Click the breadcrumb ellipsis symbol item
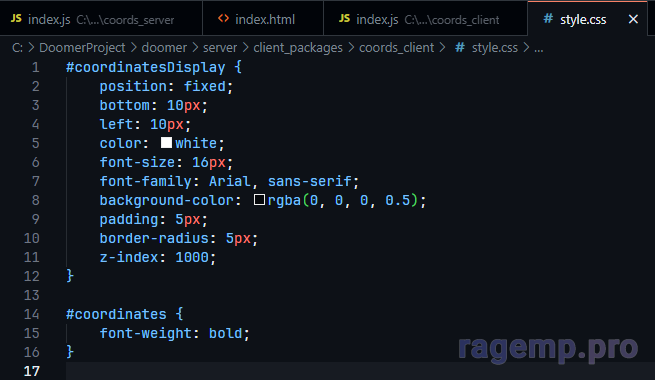The image size is (655, 380). point(539,48)
